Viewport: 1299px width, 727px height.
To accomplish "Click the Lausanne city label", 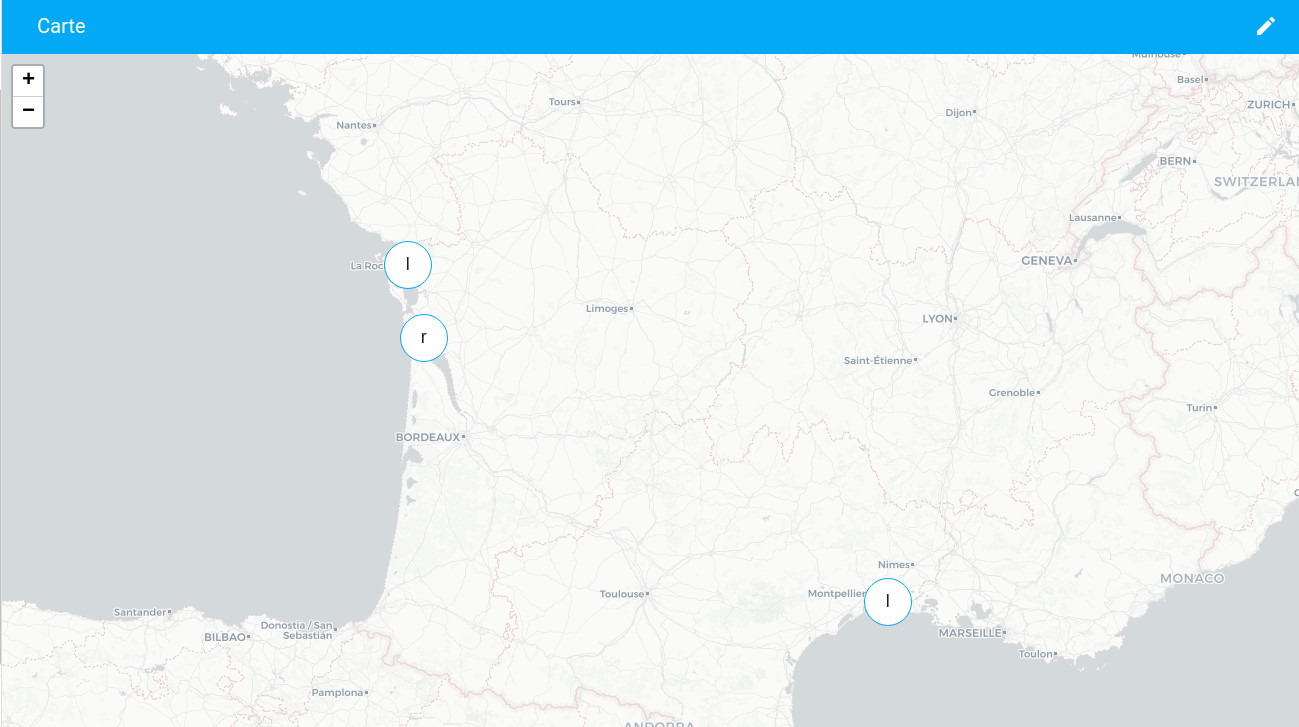I will (x=1092, y=217).
